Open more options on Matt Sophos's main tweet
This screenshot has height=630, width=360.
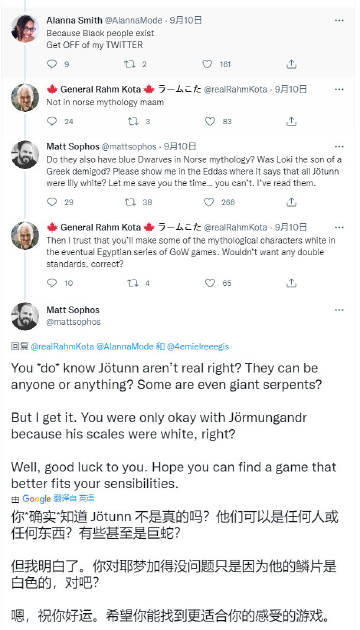click(x=339, y=310)
